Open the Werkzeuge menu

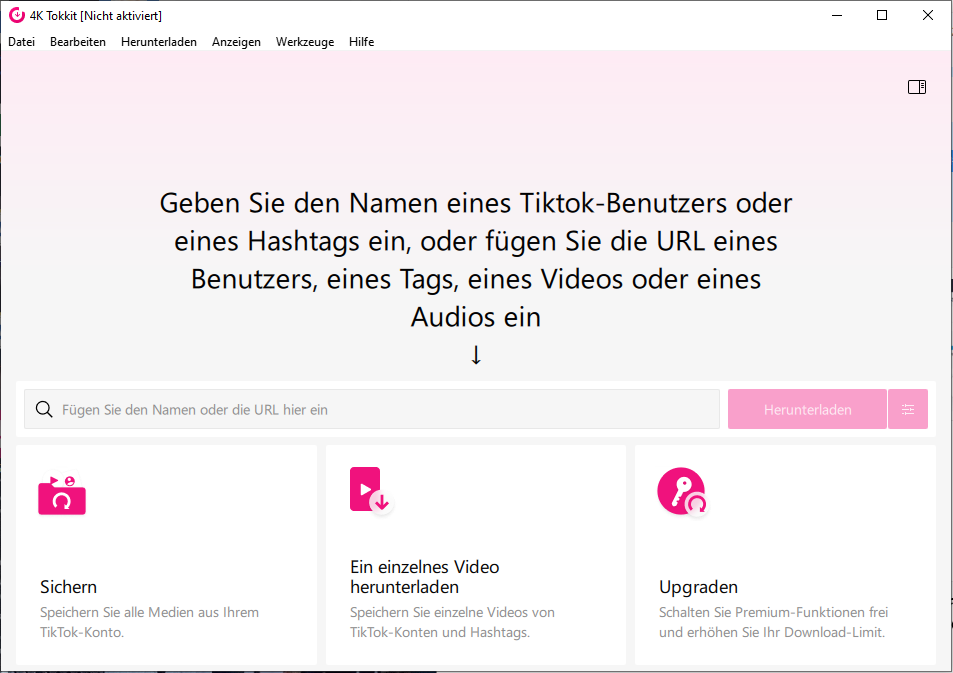[304, 42]
